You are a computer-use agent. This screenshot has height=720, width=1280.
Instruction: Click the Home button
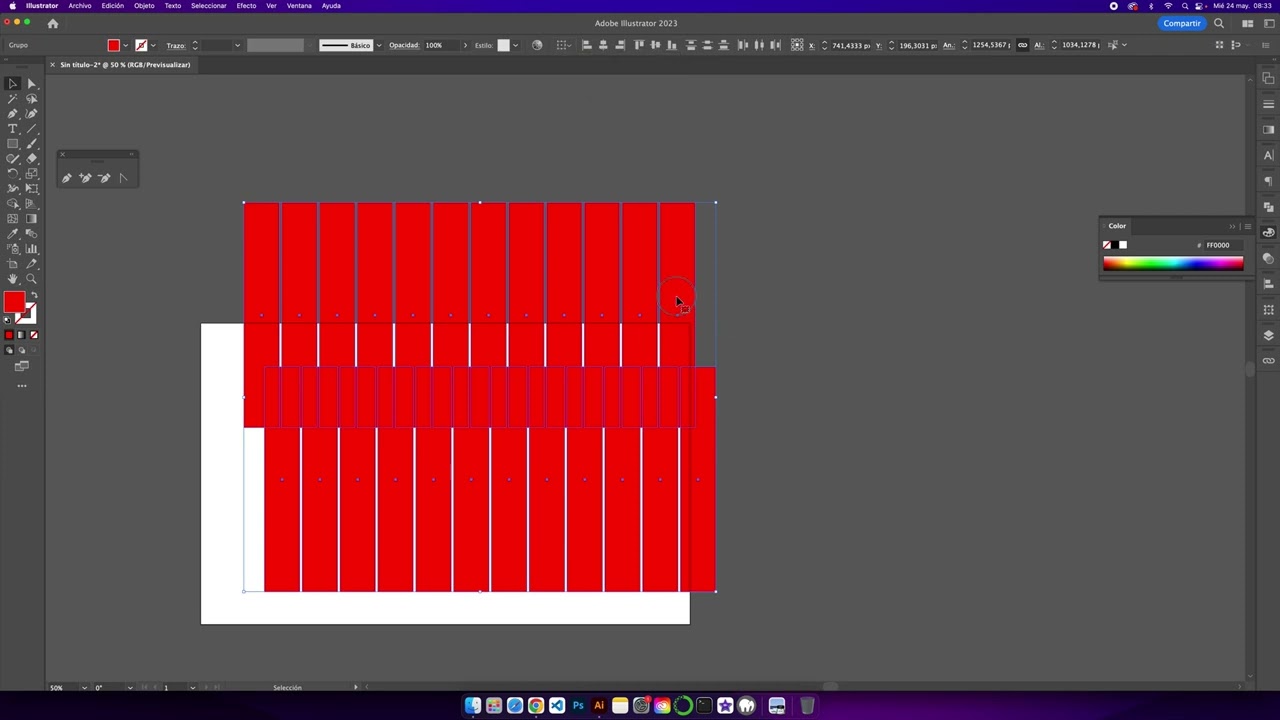tap(53, 23)
